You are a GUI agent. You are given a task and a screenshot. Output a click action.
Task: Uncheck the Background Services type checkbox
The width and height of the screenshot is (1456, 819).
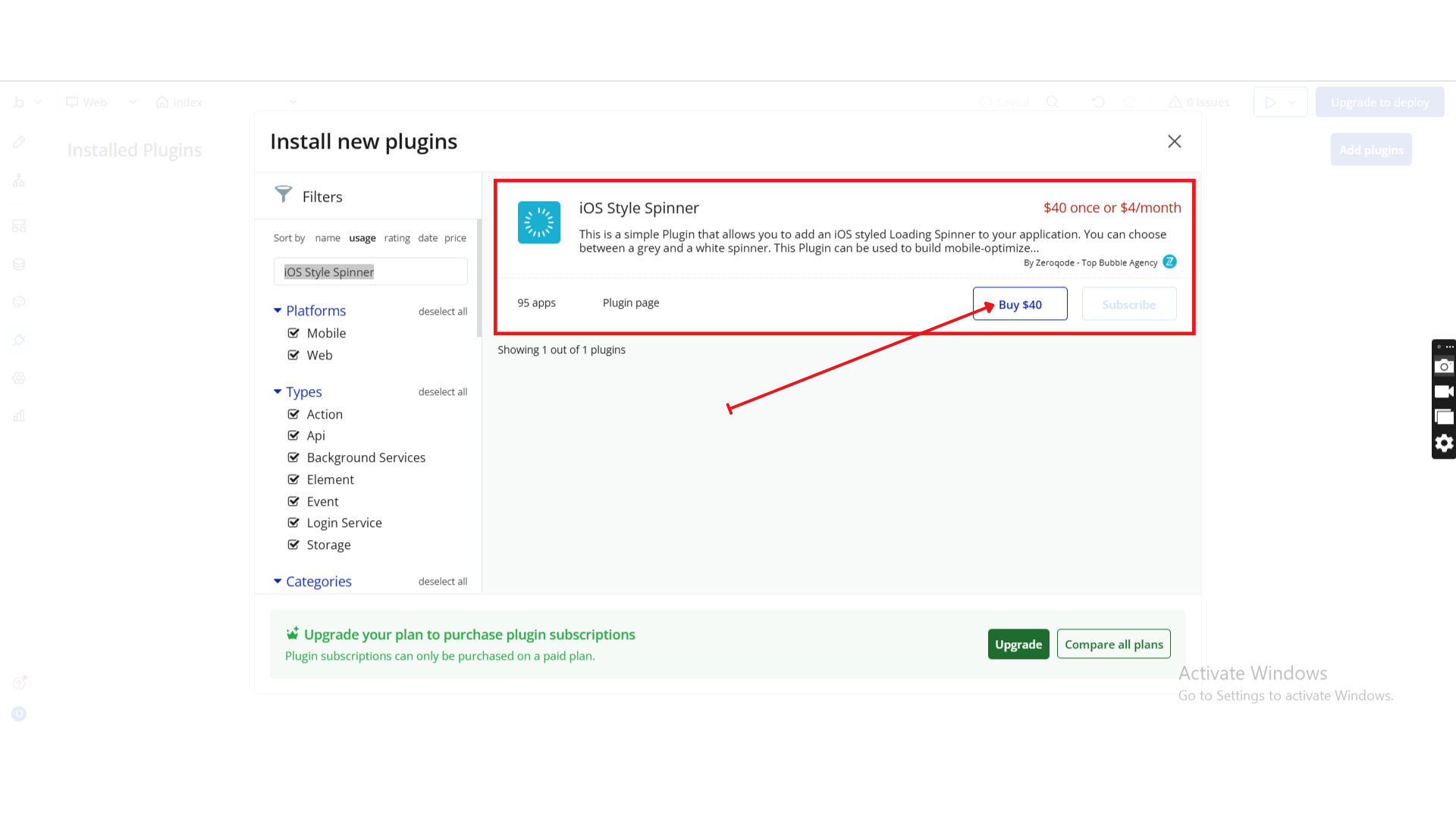coord(293,457)
